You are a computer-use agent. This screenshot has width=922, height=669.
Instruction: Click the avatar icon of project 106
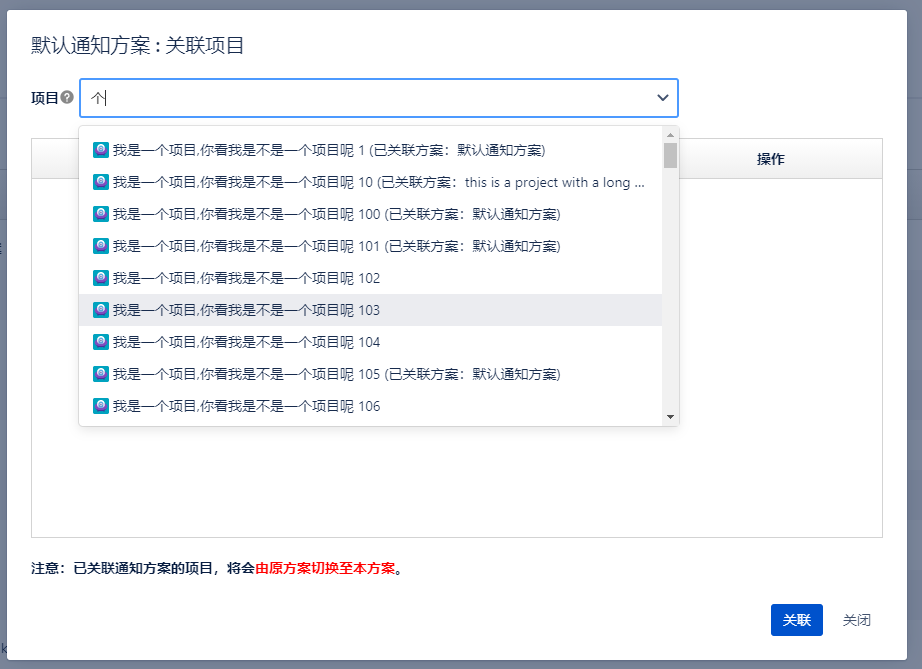point(100,406)
